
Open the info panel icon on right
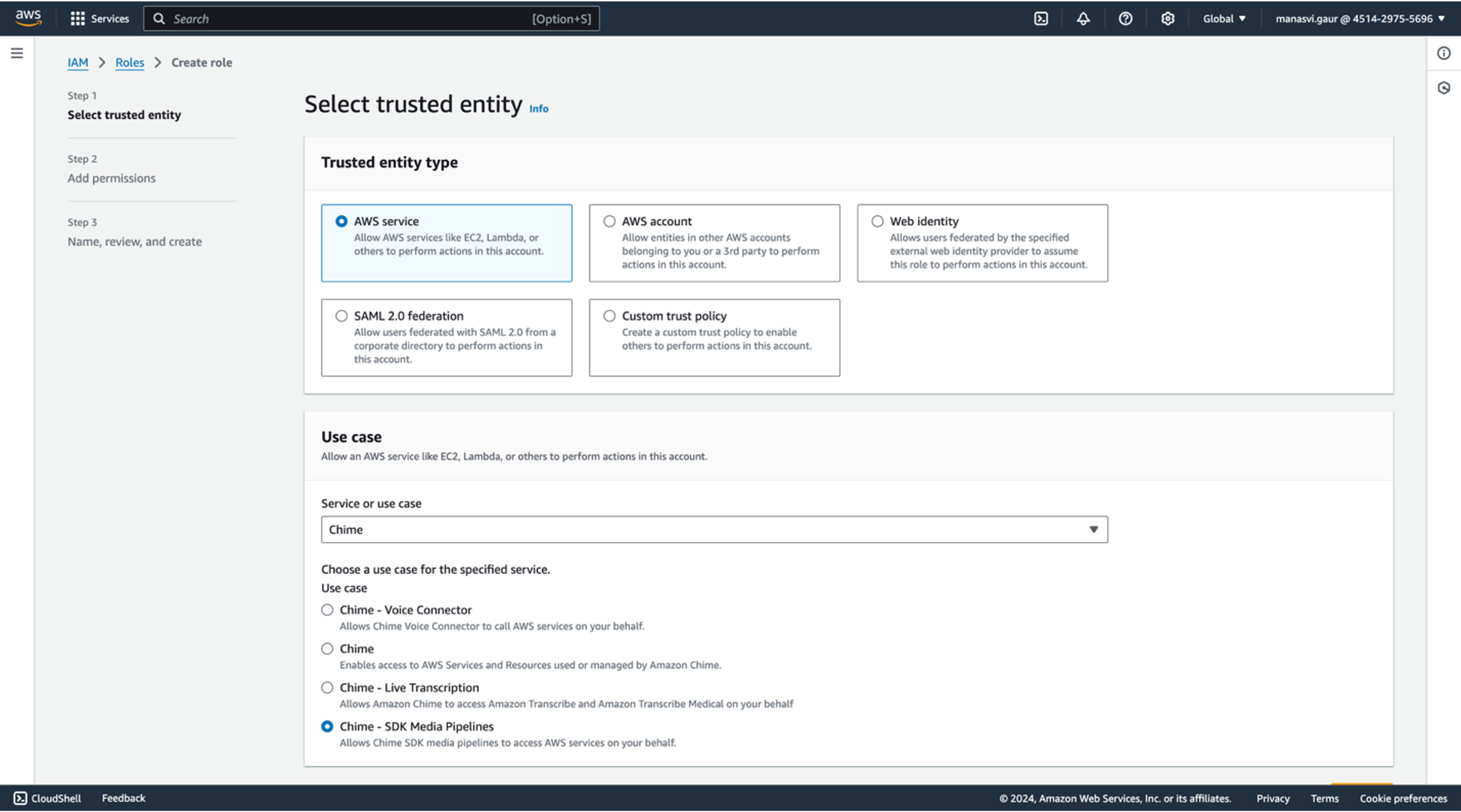(x=1444, y=53)
